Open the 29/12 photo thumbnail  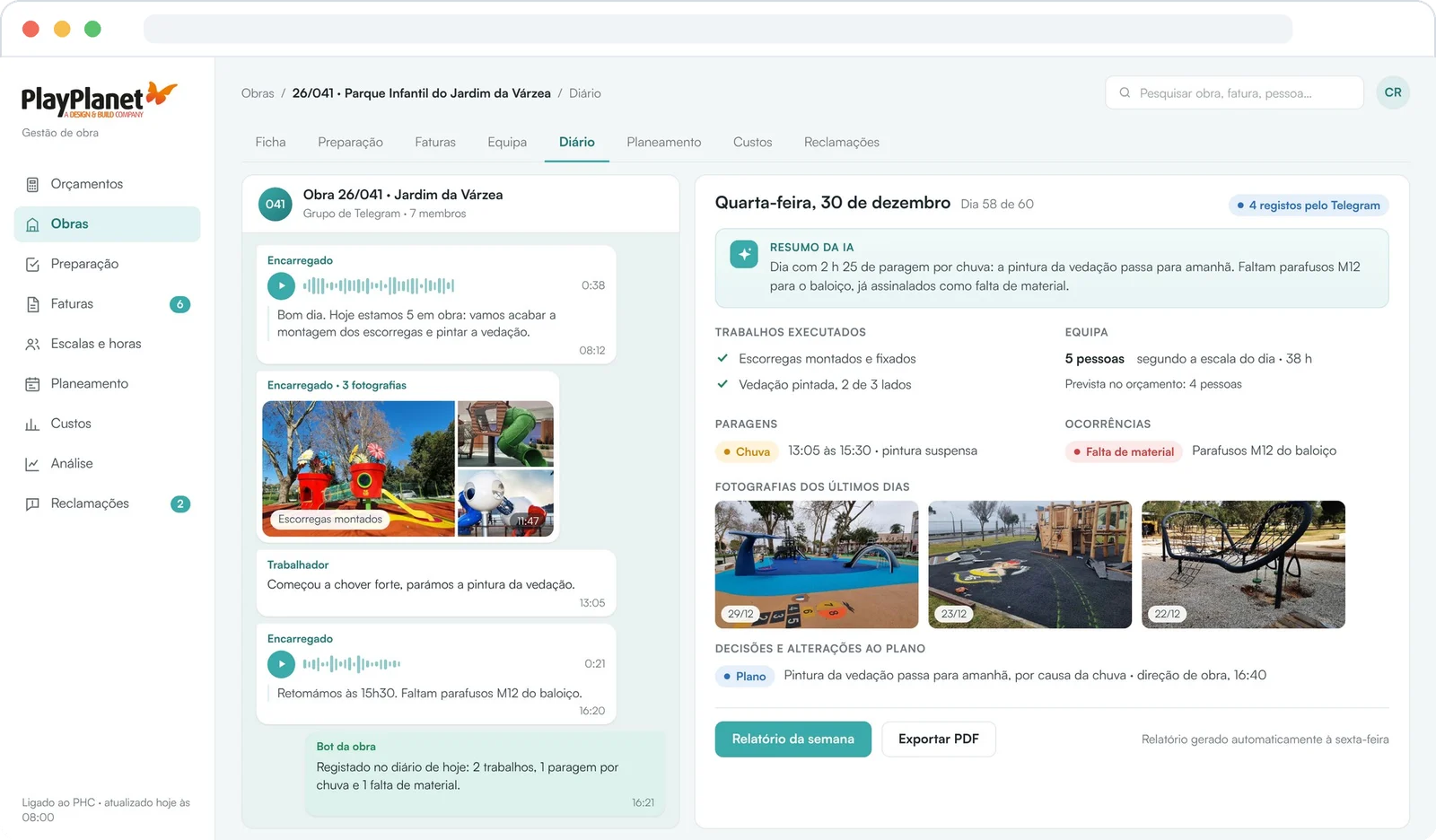(x=817, y=564)
